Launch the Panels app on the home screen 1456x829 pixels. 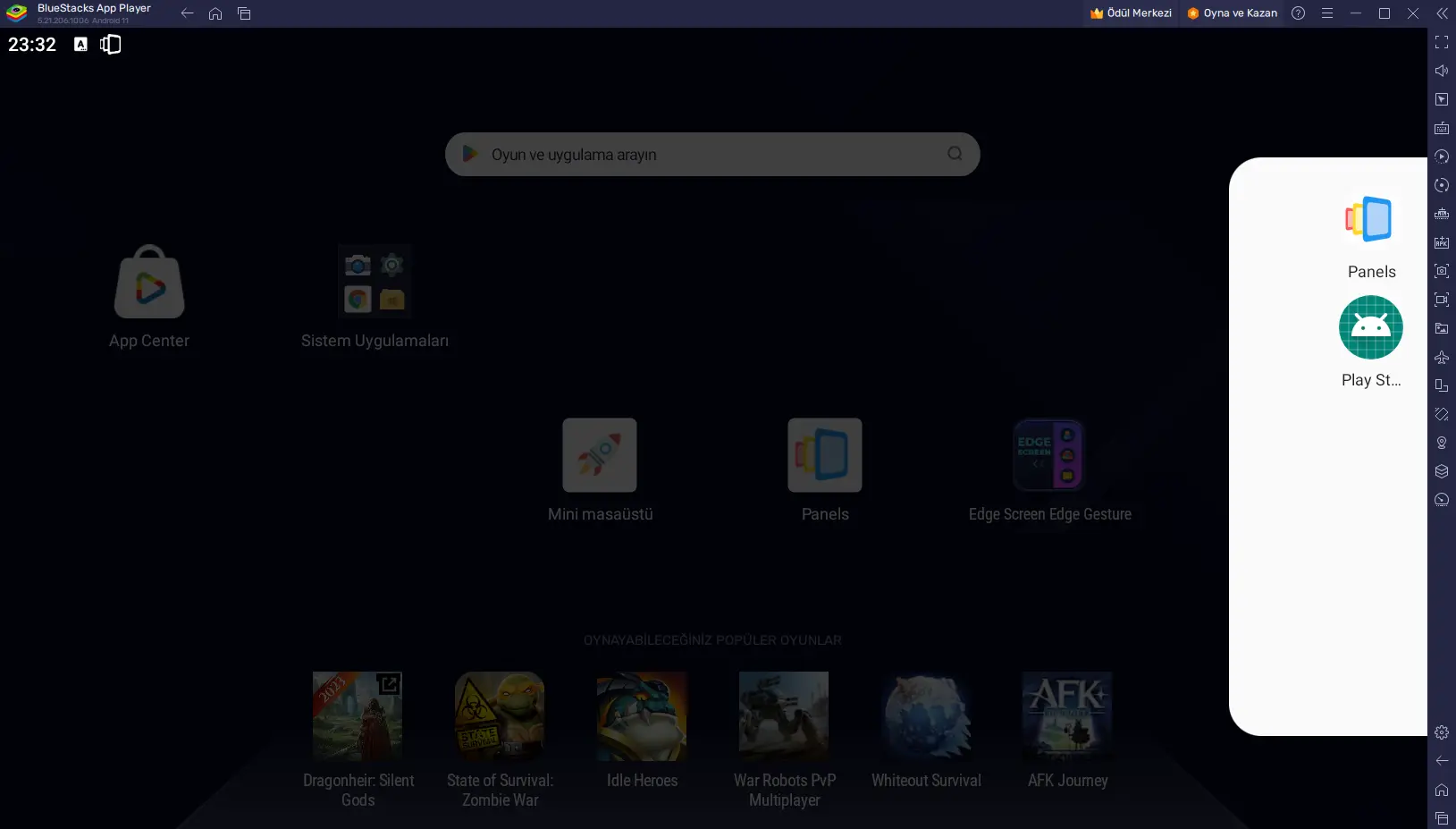coord(825,455)
